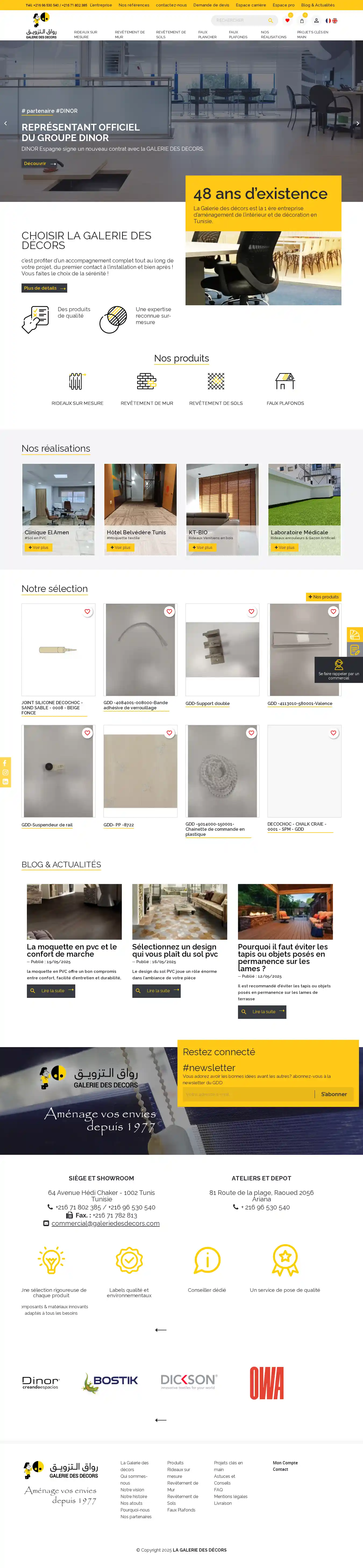Toggle favorite heart on GDD-Suspendeur de rail

click(87, 733)
